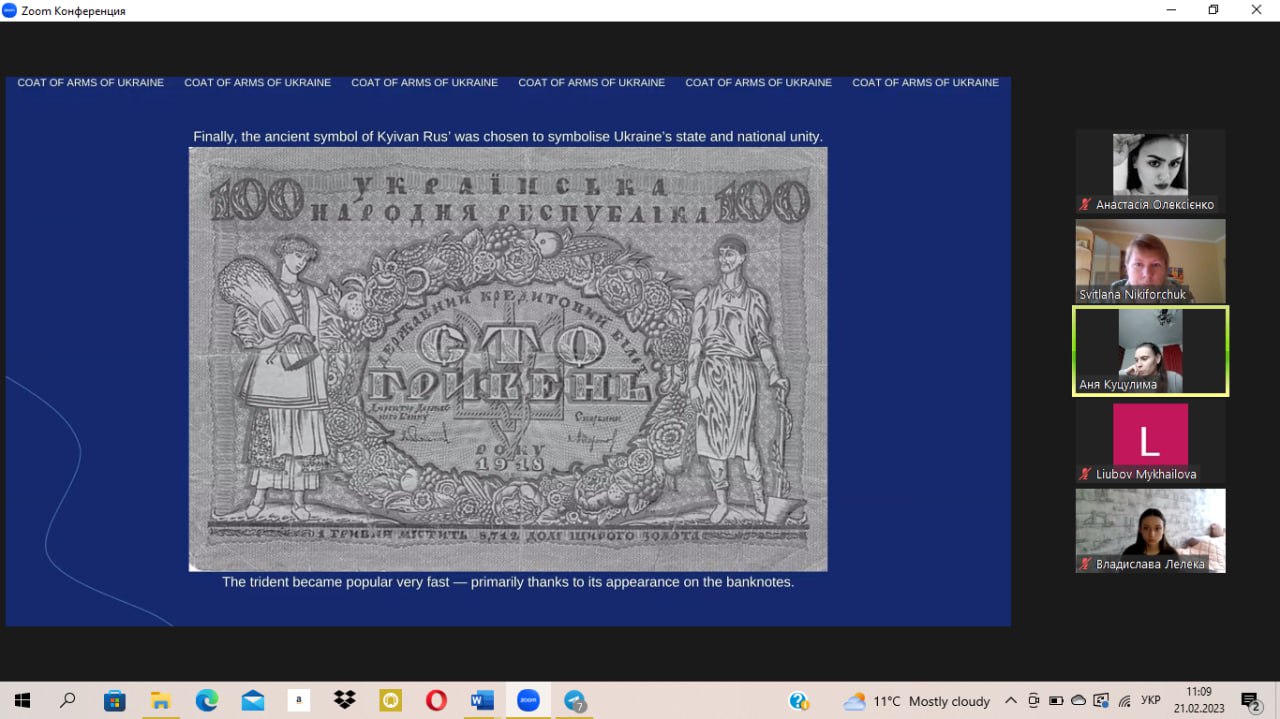Image resolution: width=1280 pixels, height=719 pixels.
Task: Select Владислава Лелека's video tile
Action: click(x=1150, y=531)
